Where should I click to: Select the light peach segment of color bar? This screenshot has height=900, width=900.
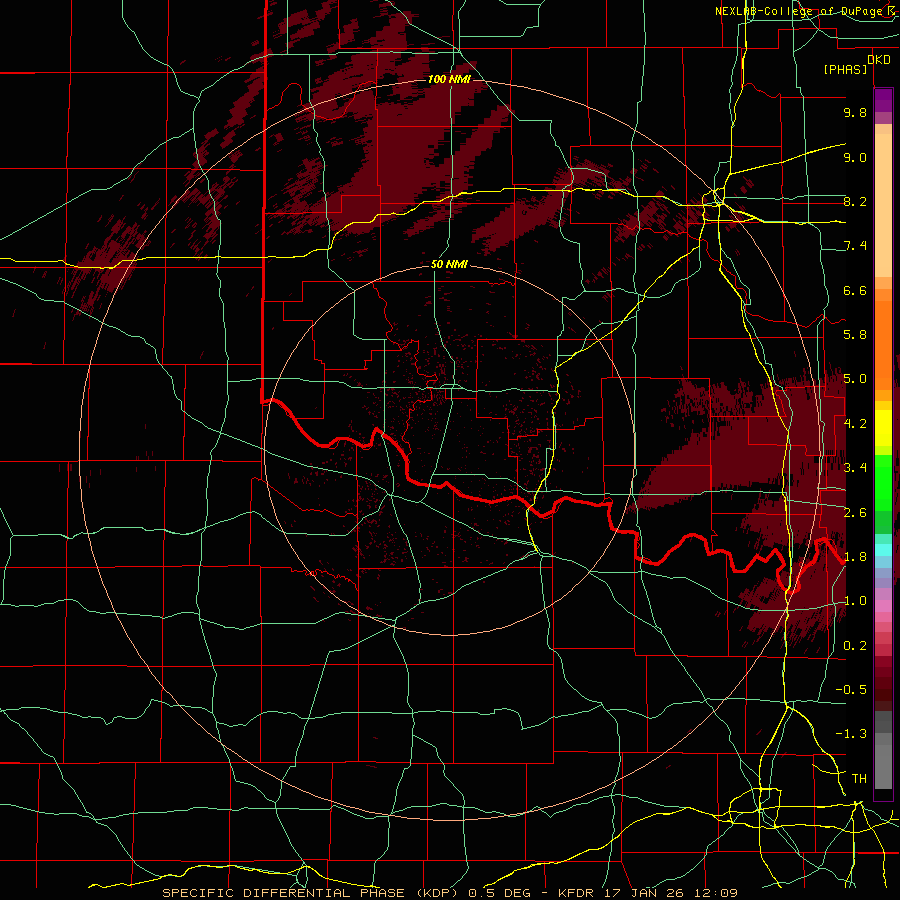883,205
